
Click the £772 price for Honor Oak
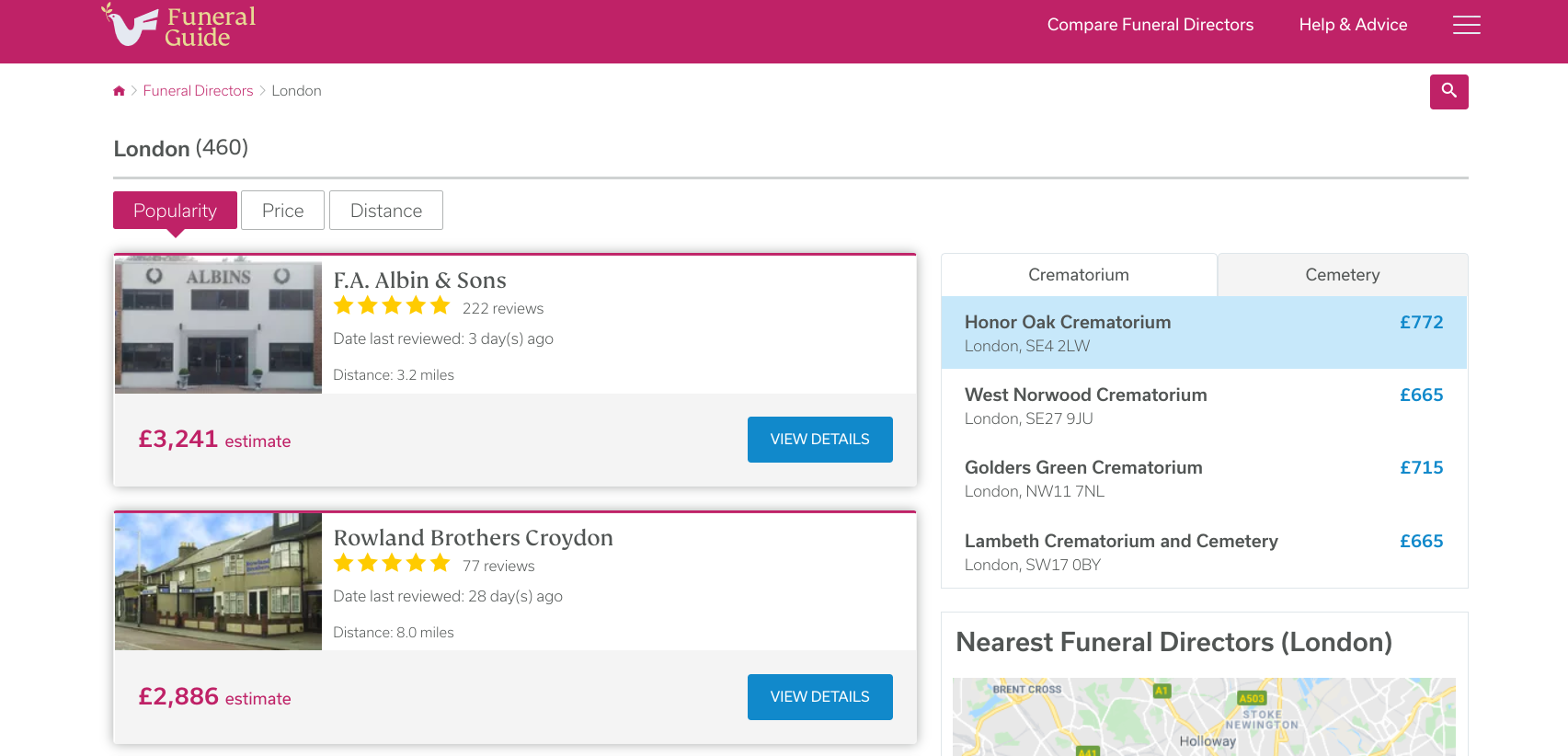click(x=1421, y=323)
